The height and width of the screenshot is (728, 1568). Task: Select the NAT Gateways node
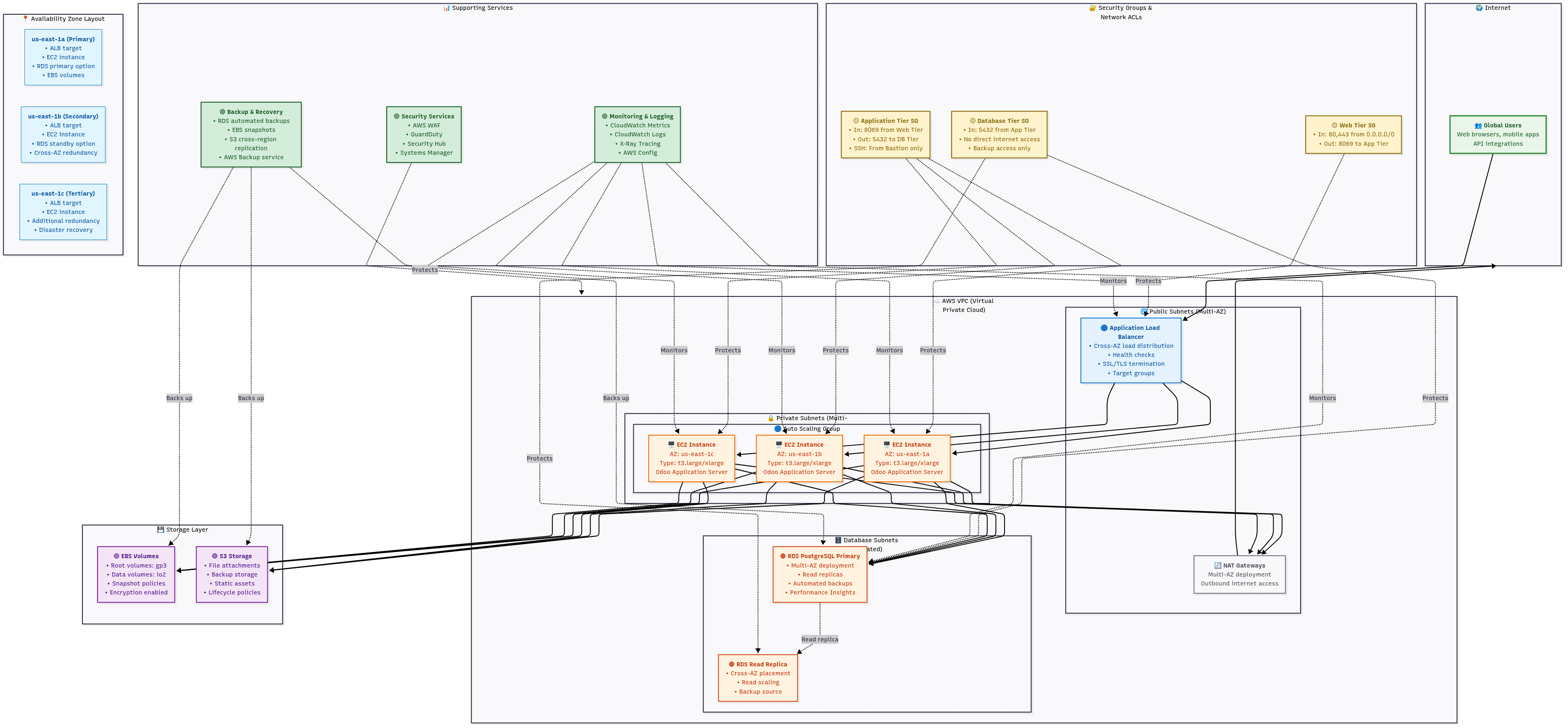click(1239, 574)
